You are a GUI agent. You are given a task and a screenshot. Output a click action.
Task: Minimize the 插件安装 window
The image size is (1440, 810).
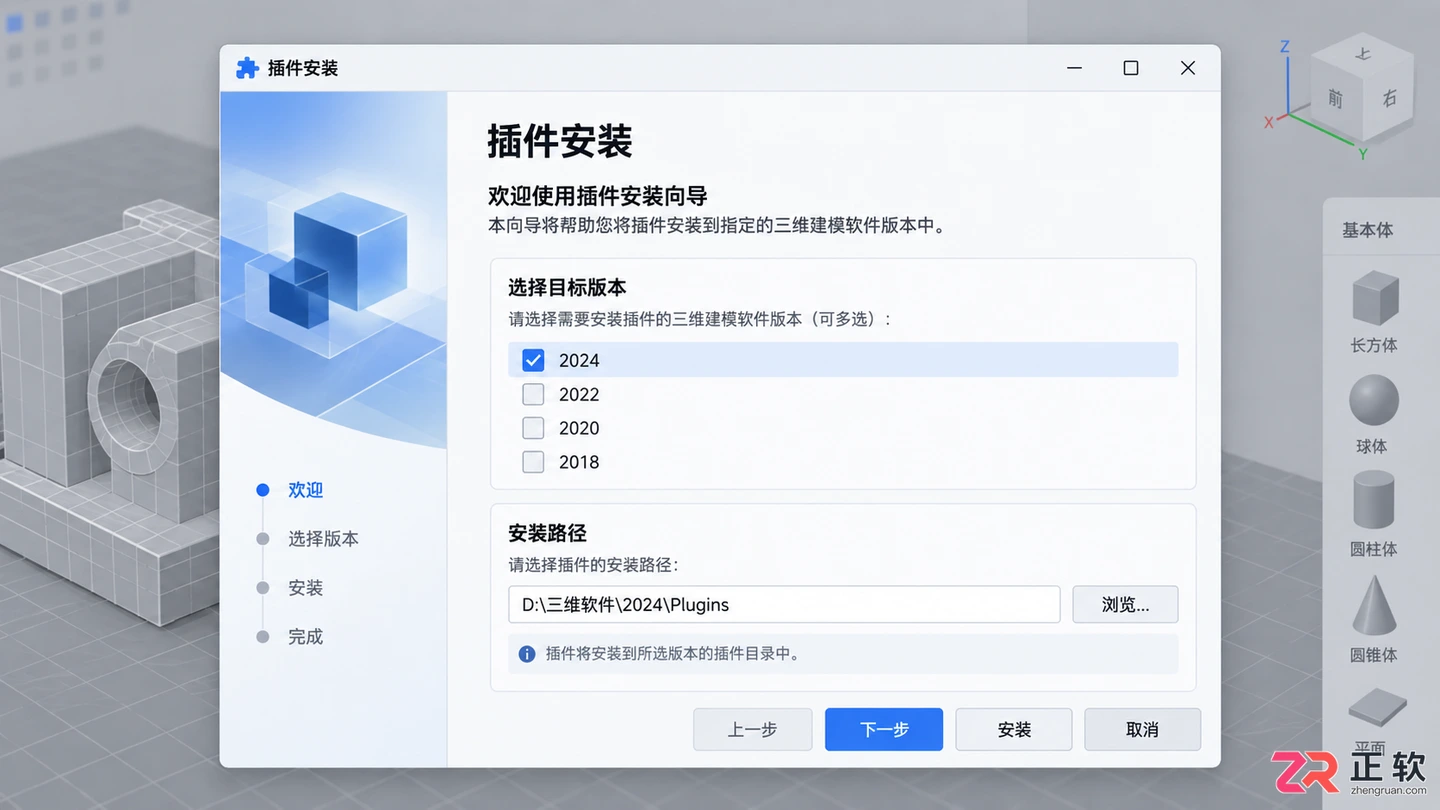pyautogui.click(x=1074, y=68)
